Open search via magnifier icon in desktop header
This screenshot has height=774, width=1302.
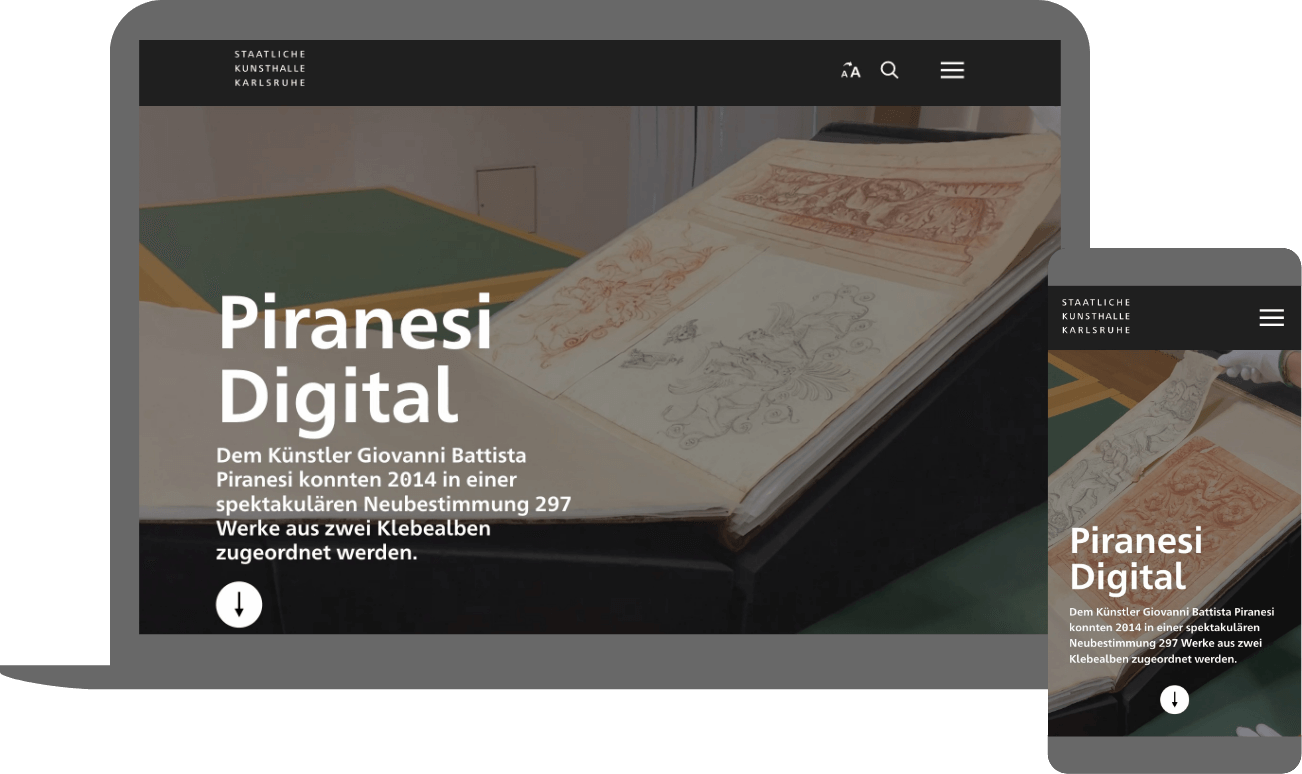[x=889, y=70]
